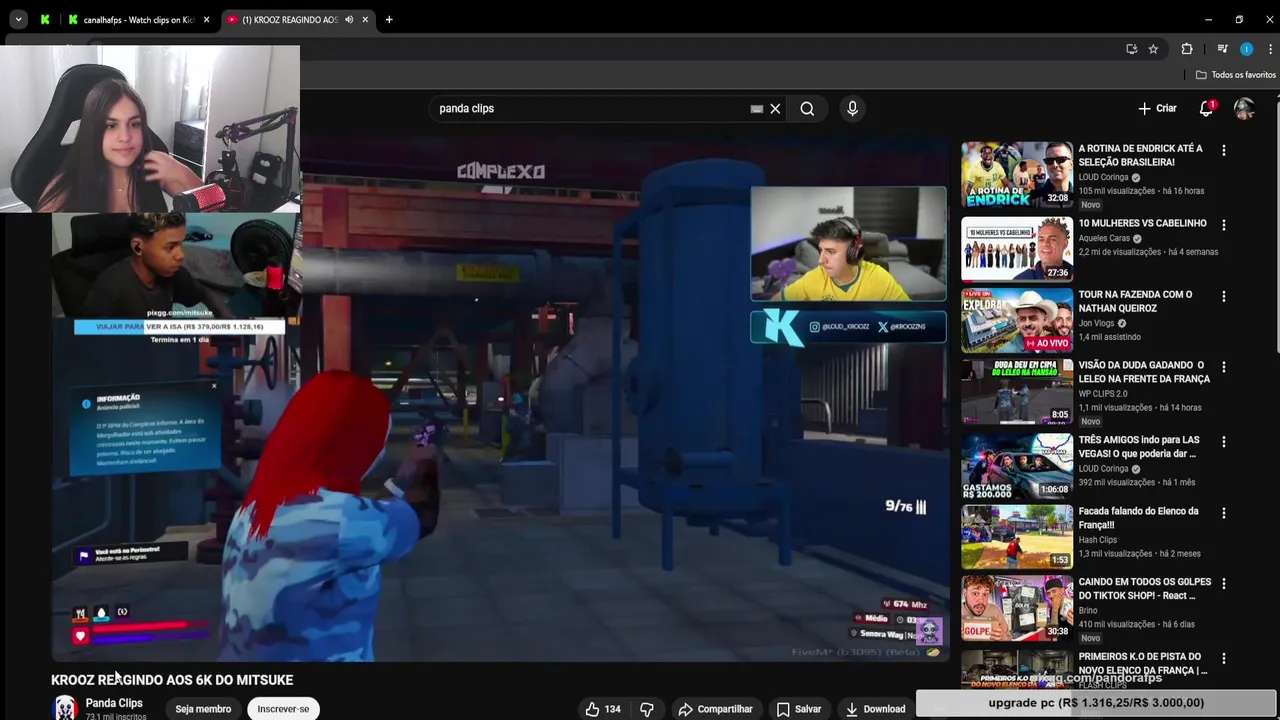Open options menu for PRIMEIROS K.O DE PISTA
The image size is (1280, 720).
pos(1223,658)
